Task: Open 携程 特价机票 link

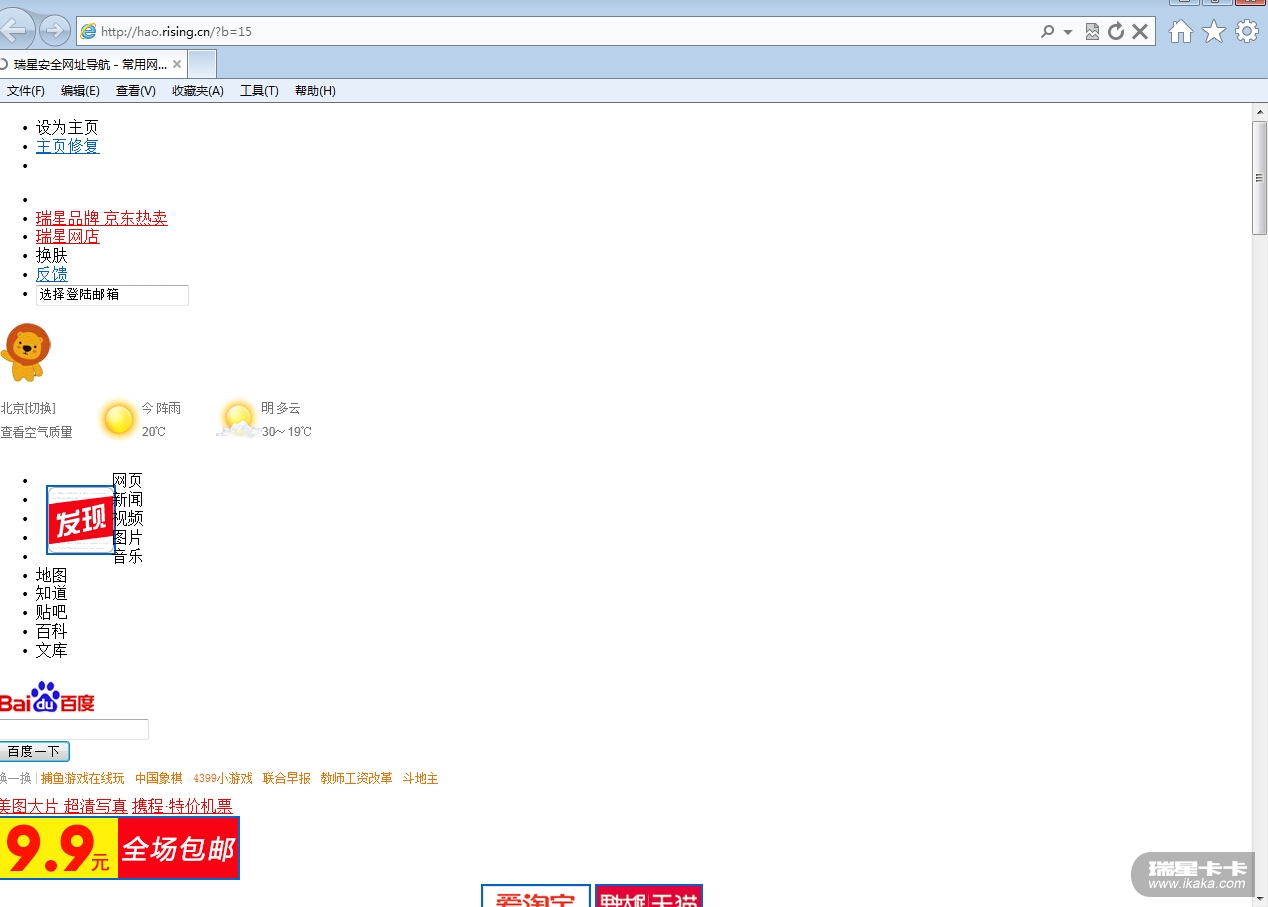Action: pos(182,806)
